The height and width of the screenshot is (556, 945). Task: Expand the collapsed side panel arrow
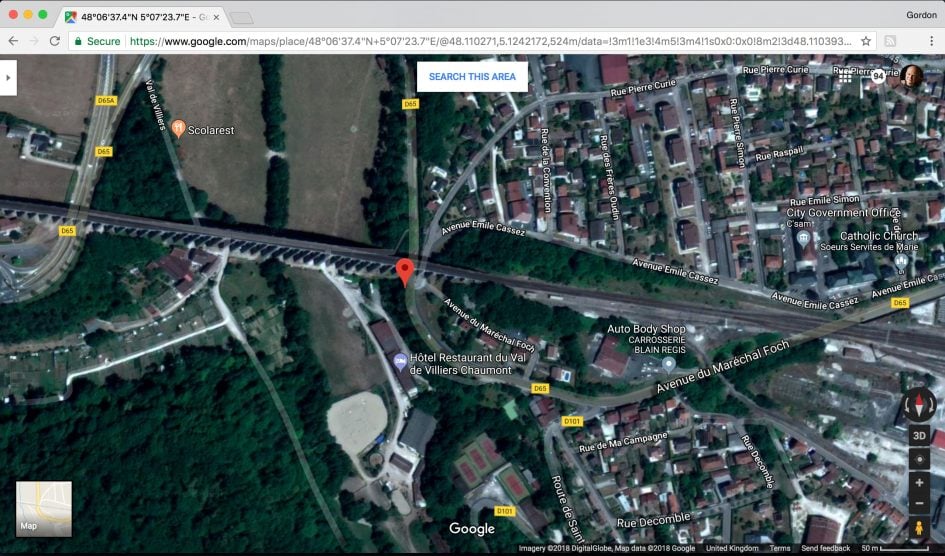[x=8, y=77]
